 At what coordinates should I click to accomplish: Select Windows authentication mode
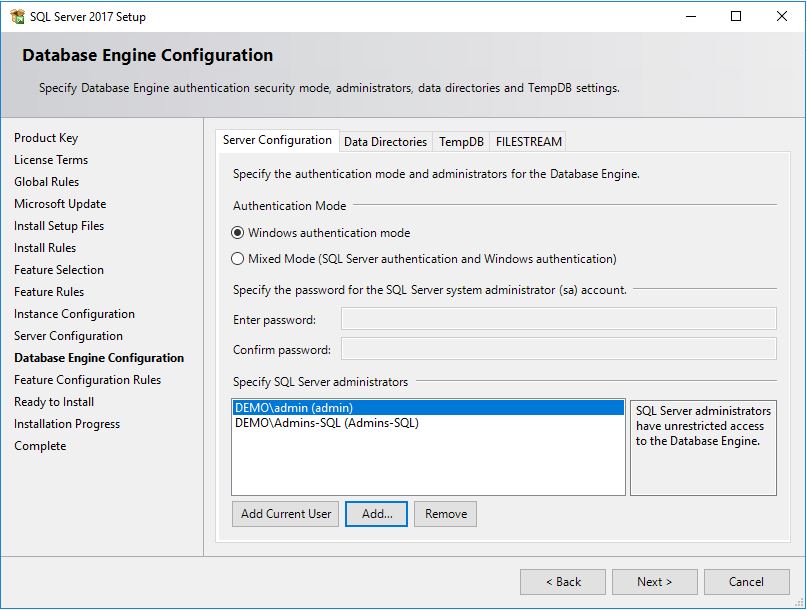coord(238,234)
